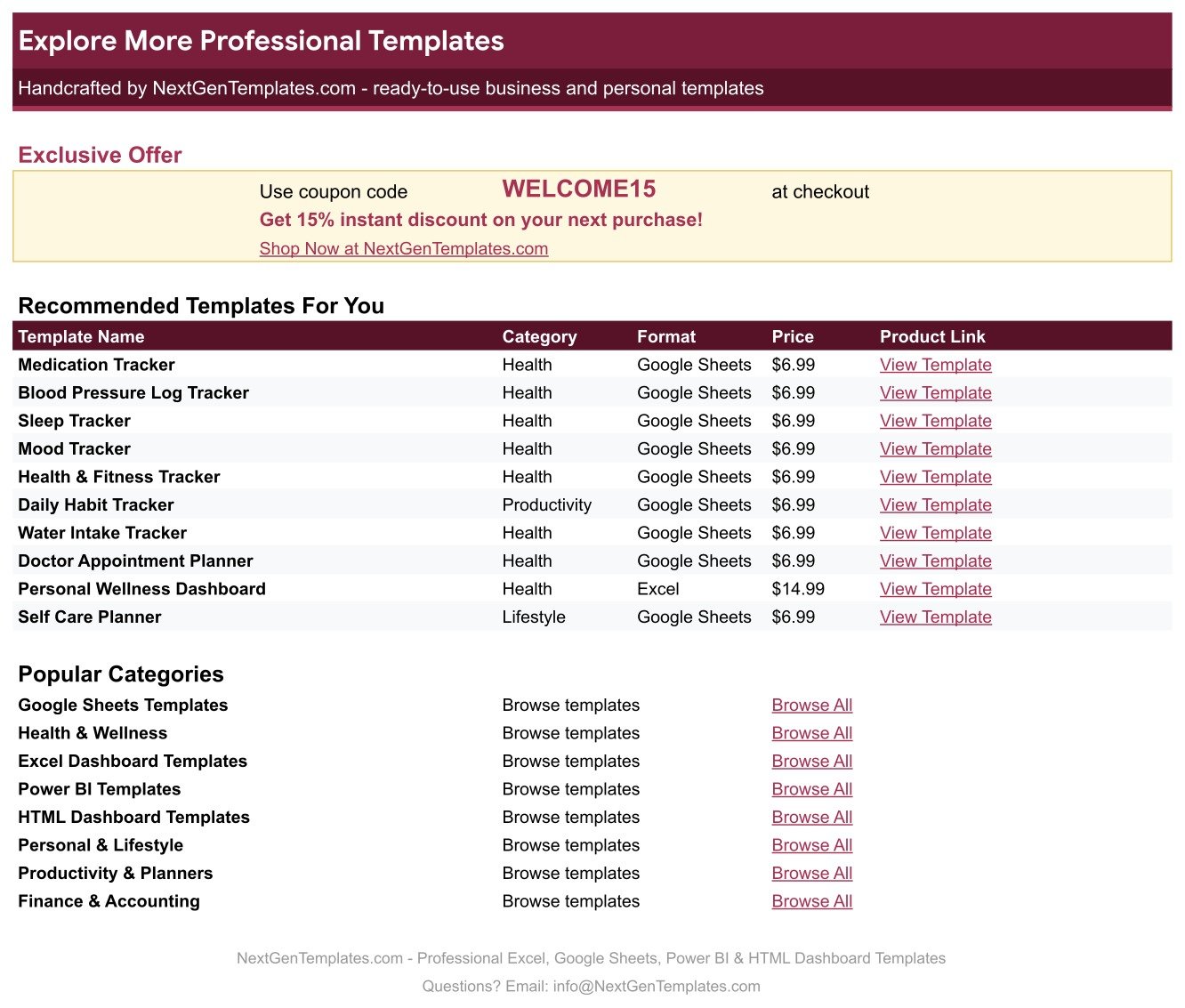Select the Power BI Templates category name
The width and height of the screenshot is (1185, 1008).
pyautogui.click(x=100, y=789)
